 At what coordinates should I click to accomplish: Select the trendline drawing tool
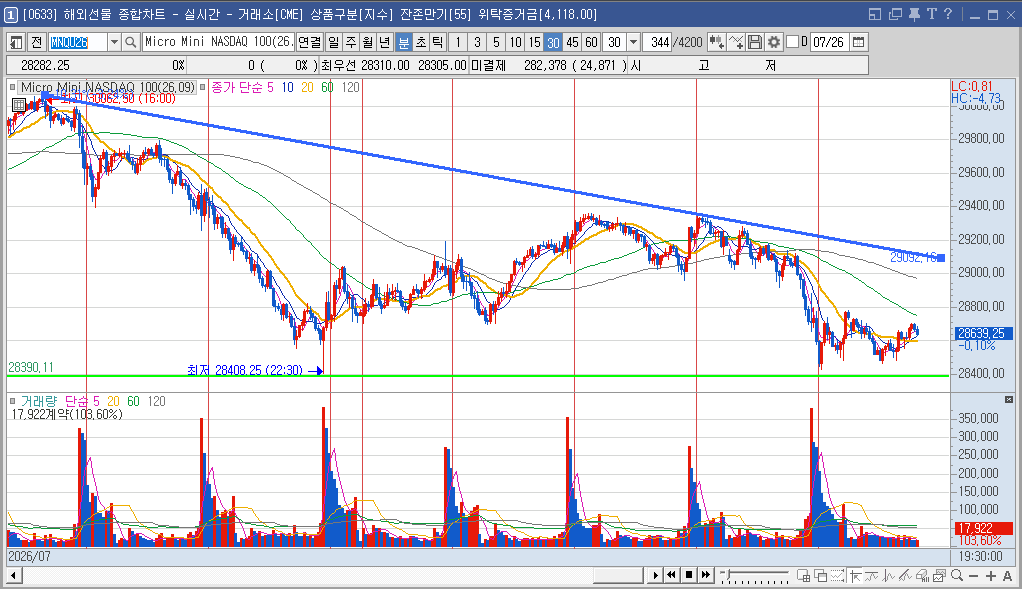[905, 575]
